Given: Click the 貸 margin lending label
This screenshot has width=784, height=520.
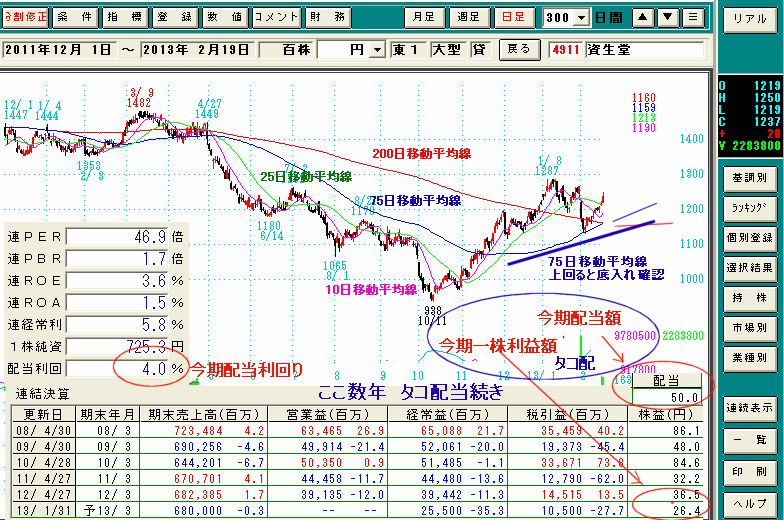Looking at the screenshot, I should pos(479,50).
